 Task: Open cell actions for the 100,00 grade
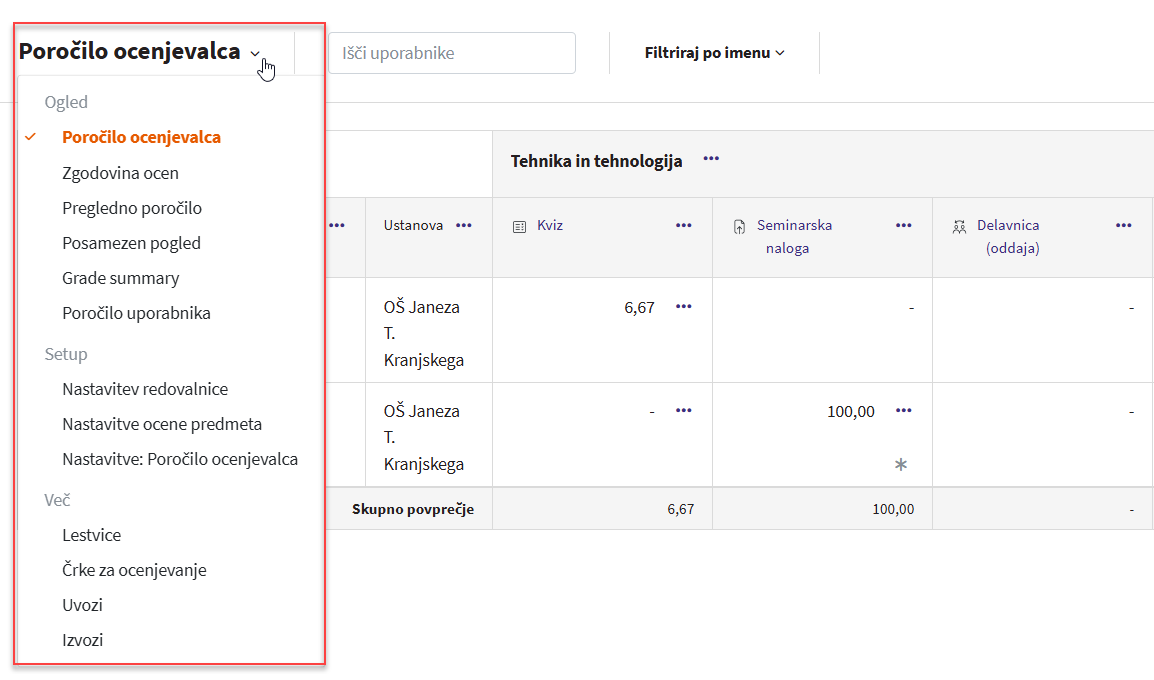[x=904, y=410]
